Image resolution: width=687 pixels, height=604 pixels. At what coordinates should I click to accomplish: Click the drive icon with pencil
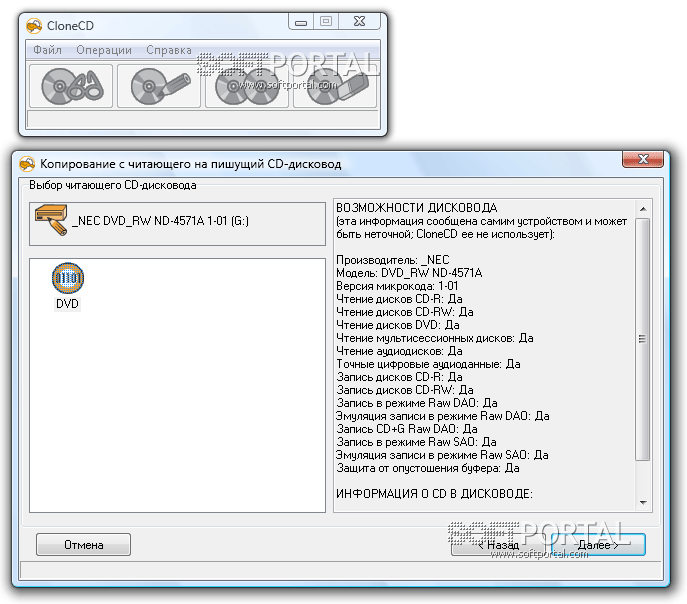coord(51,220)
